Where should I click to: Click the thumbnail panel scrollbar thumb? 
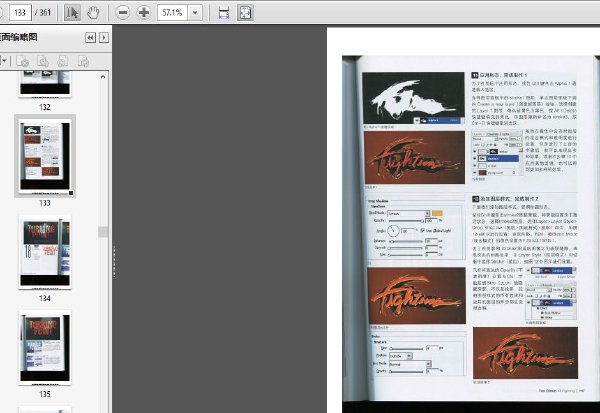pos(103,232)
